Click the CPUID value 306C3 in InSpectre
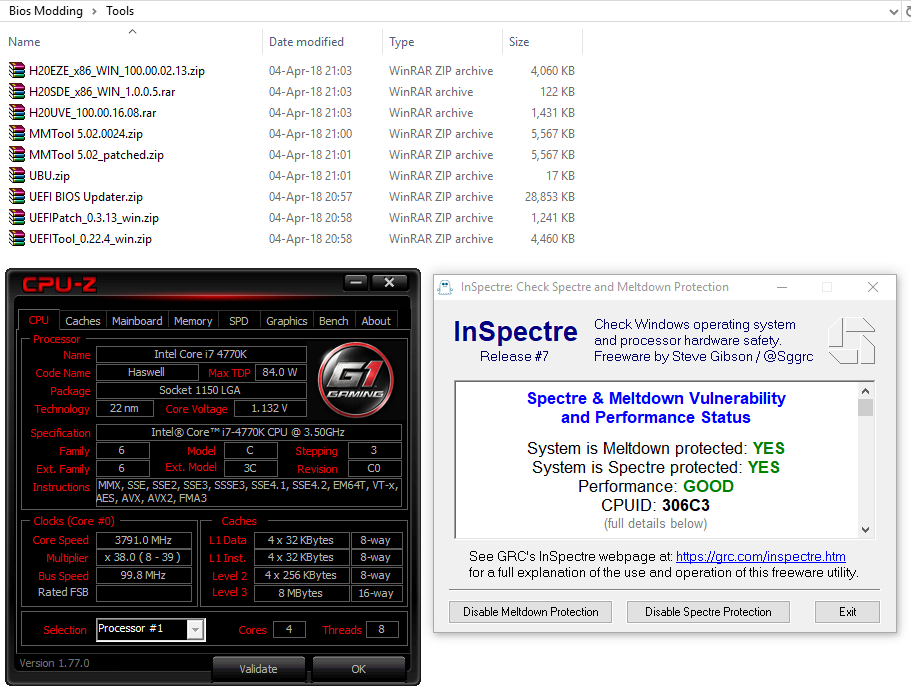 click(x=686, y=505)
